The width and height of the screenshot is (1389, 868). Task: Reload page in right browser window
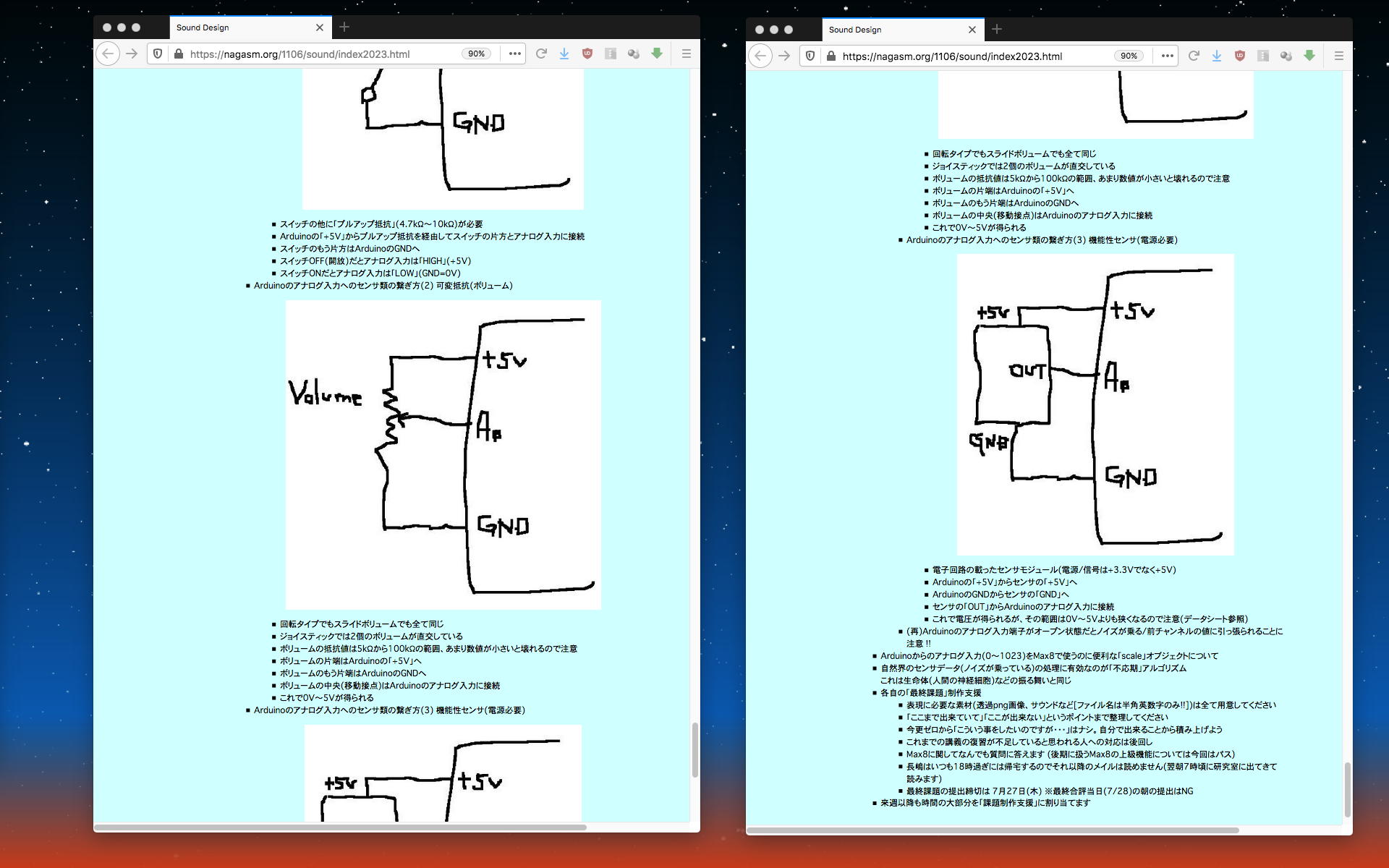[x=1194, y=56]
